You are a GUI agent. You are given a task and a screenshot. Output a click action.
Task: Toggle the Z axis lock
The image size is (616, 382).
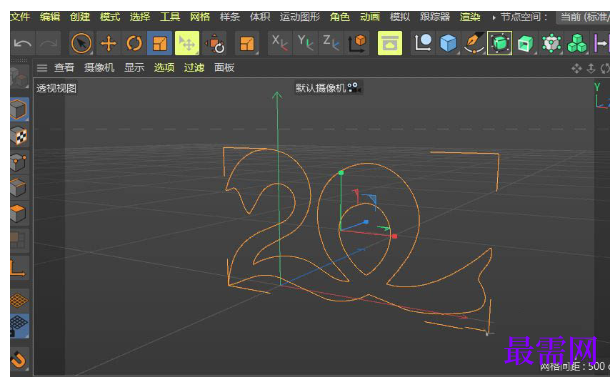click(x=331, y=43)
